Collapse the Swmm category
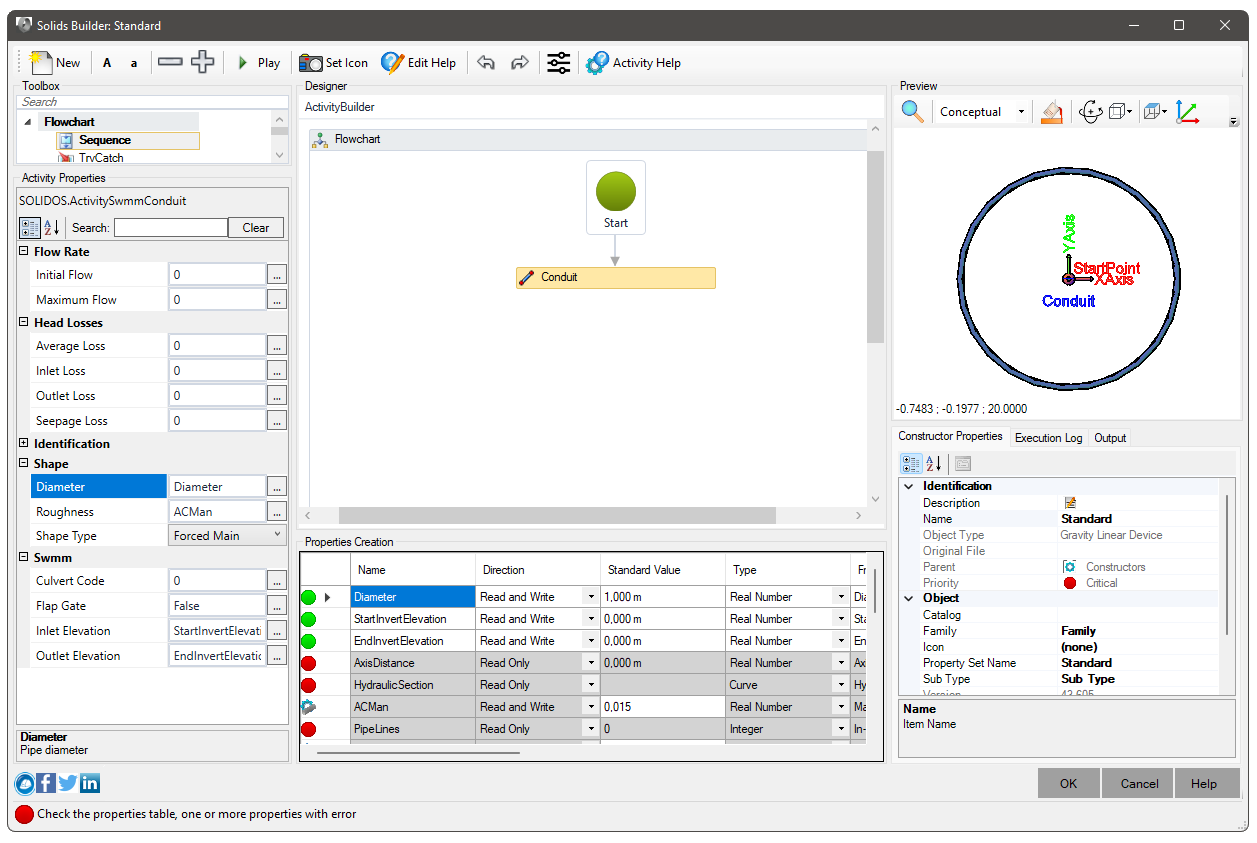 [24, 558]
